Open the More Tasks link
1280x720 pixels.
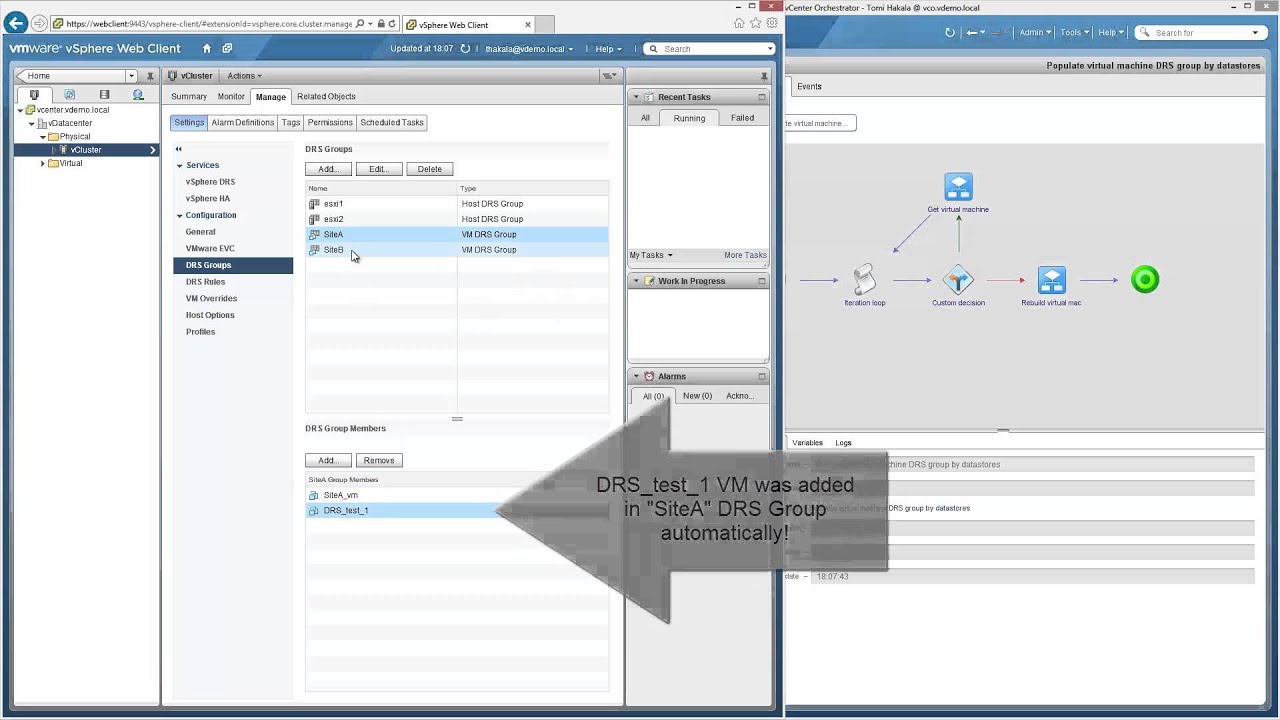tap(745, 255)
